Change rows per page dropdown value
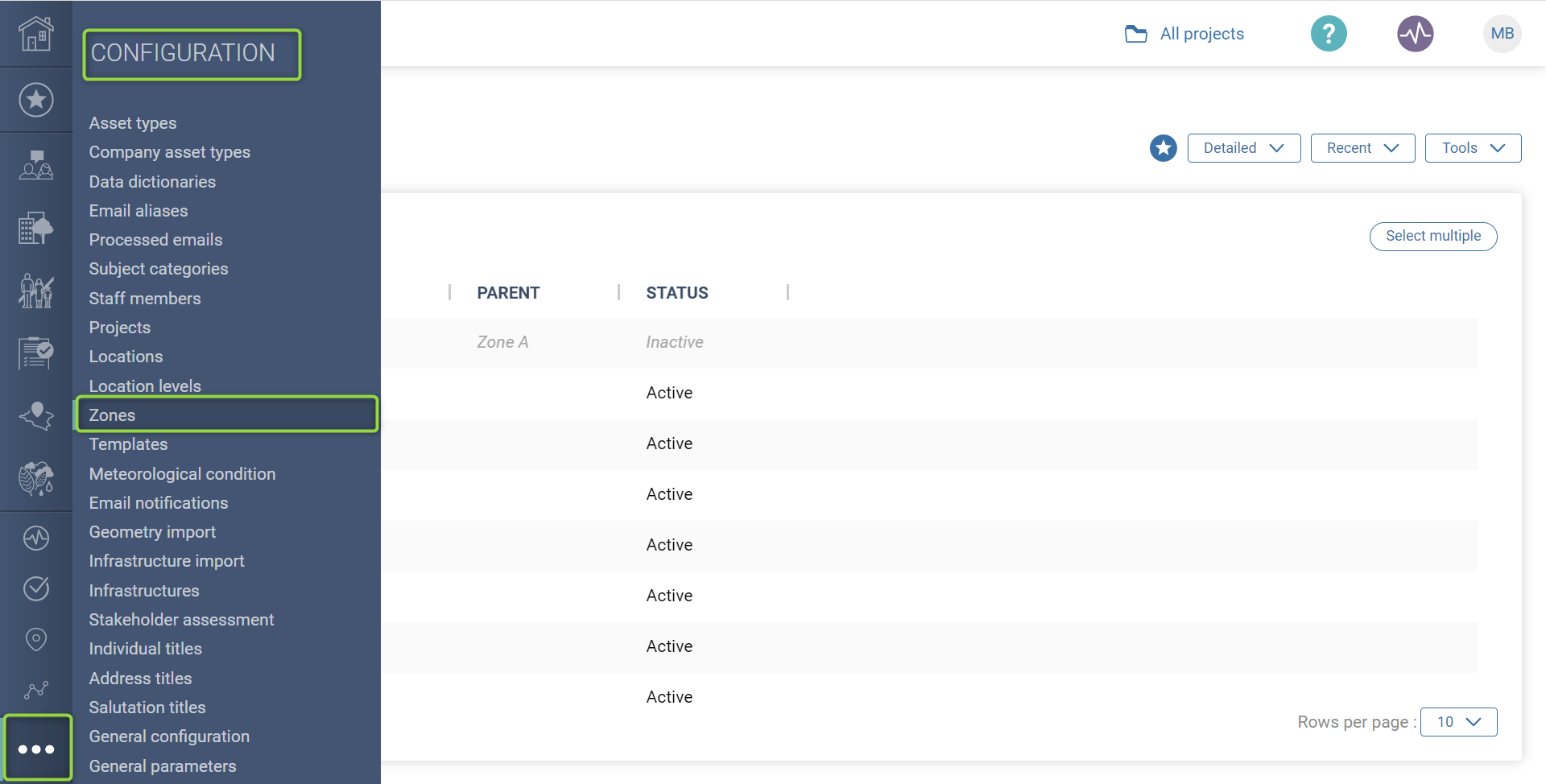 (x=1458, y=722)
